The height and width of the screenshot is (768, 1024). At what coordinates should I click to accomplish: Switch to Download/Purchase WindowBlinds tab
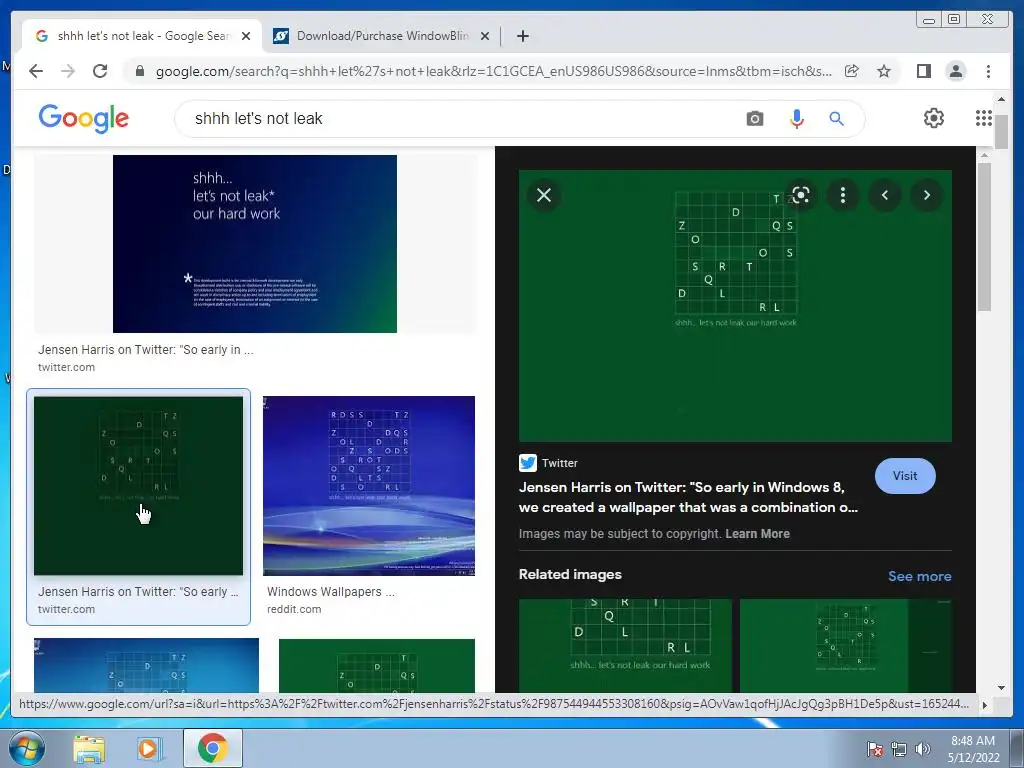[x=381, y=36]
